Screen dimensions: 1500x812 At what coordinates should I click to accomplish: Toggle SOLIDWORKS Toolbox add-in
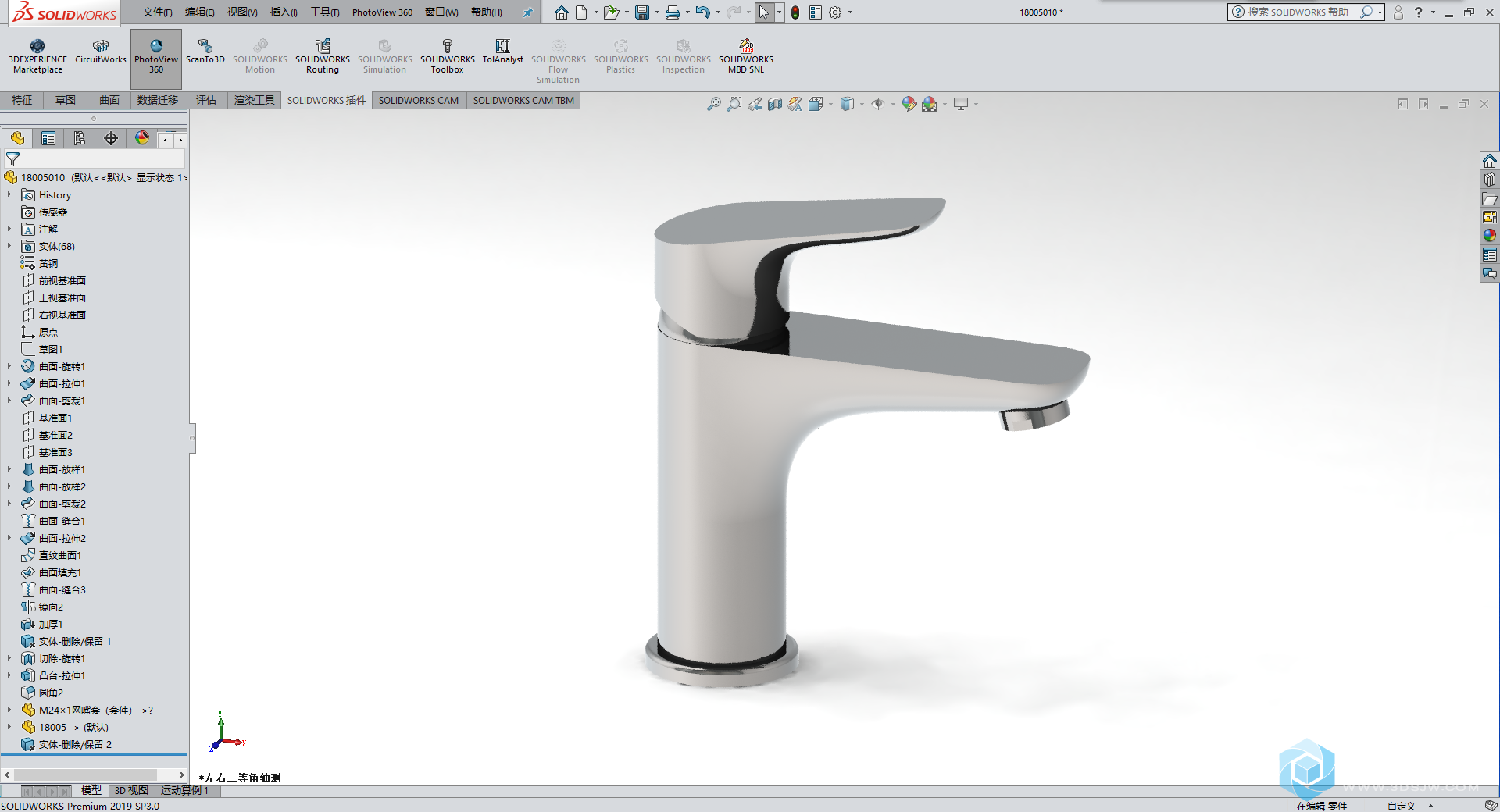coord(447,56)
